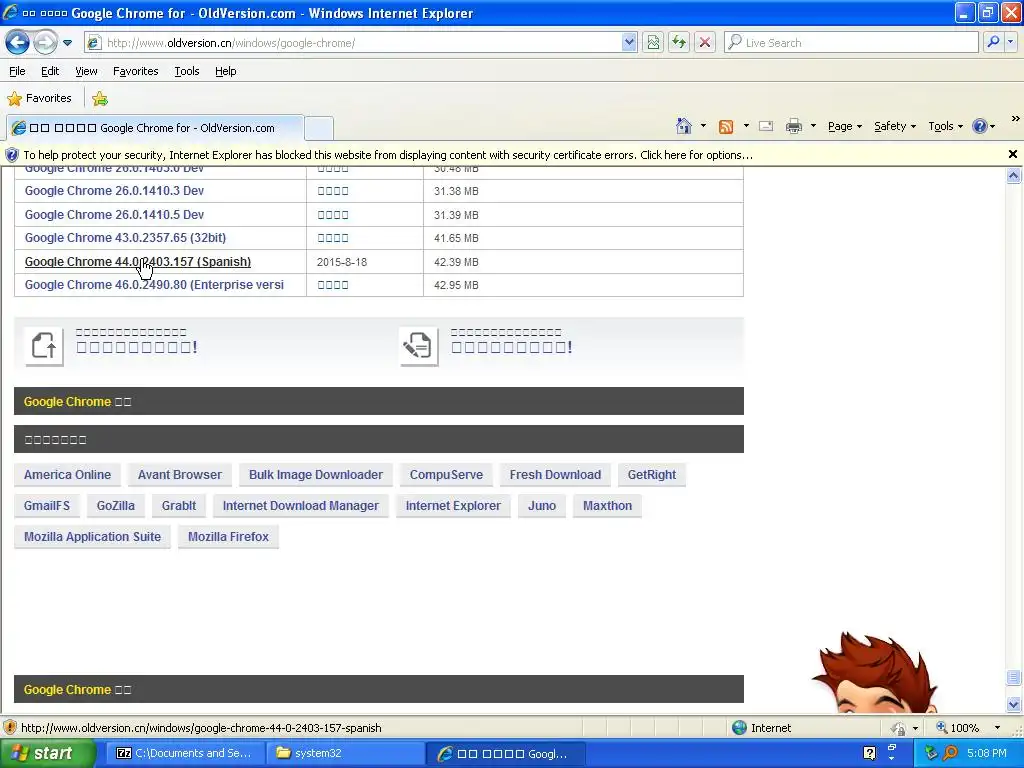Click the Refresh page icon

679,43
